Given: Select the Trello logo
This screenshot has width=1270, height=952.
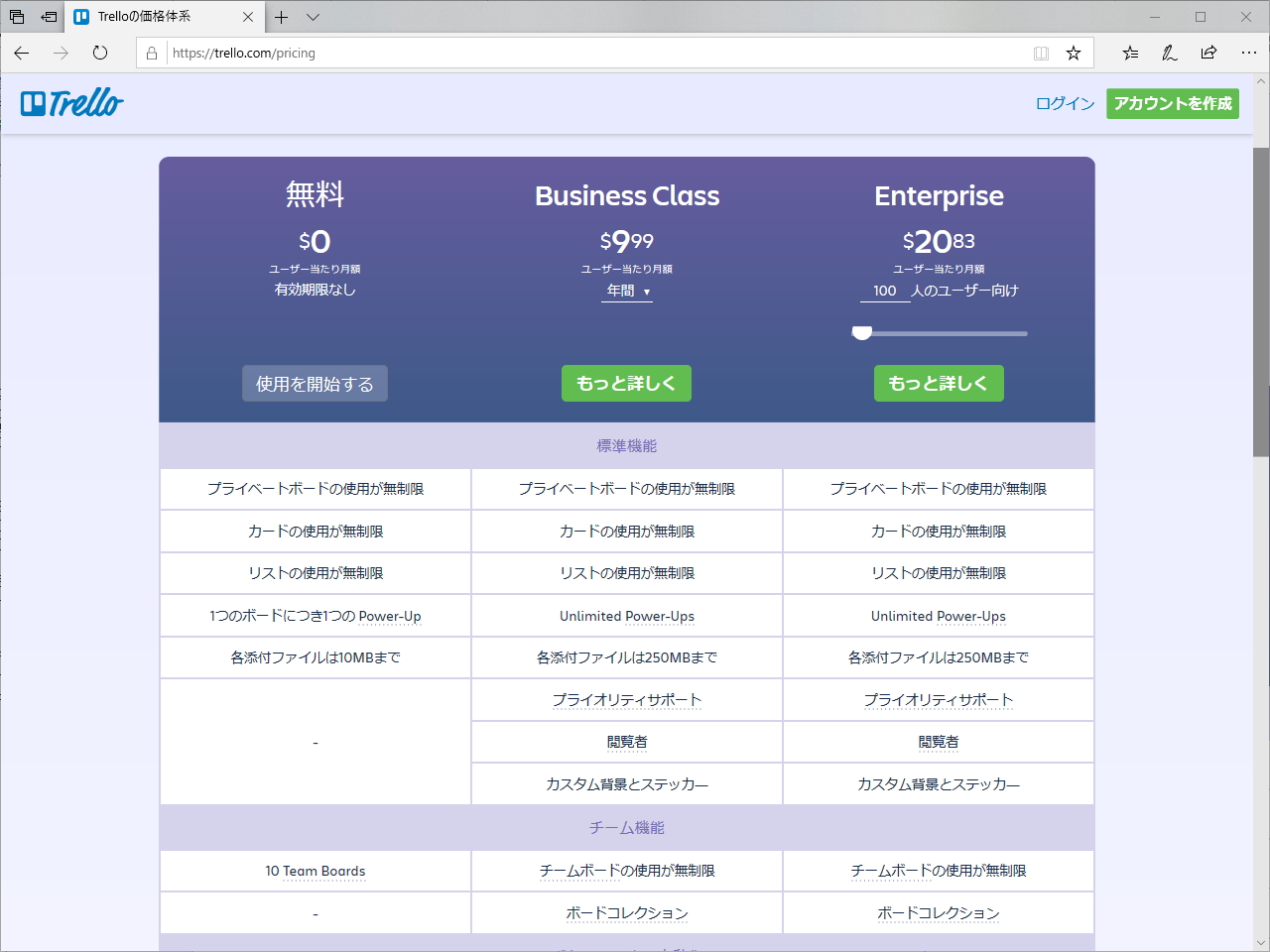Looking at the screenshot, I should click(70, 103).
